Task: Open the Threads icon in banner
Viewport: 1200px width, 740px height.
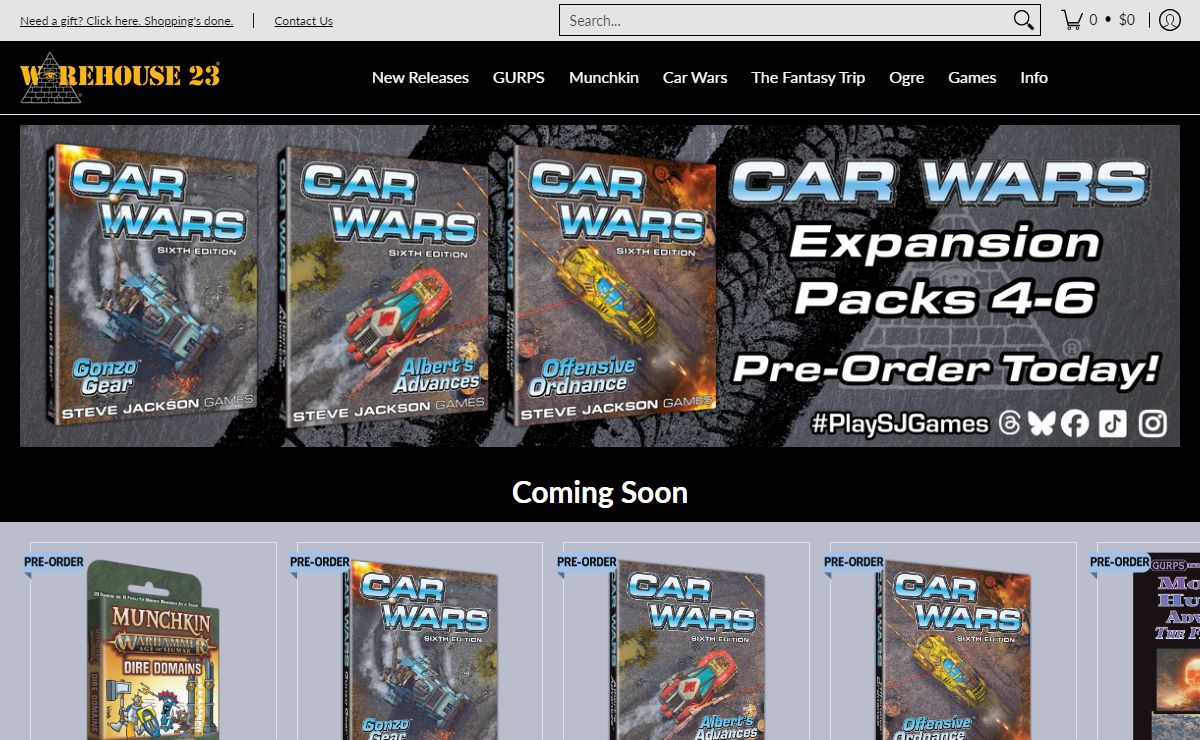Action: (x=1009, y=424)
